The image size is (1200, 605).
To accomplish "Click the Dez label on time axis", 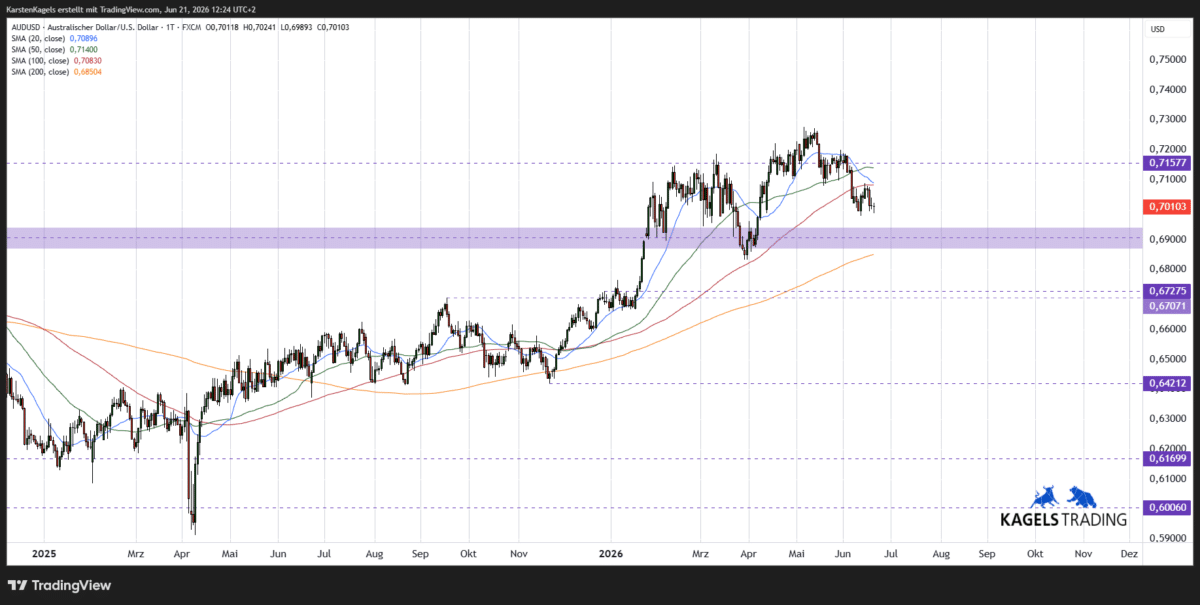I will pyautogui.click(x=1128, y=553).
